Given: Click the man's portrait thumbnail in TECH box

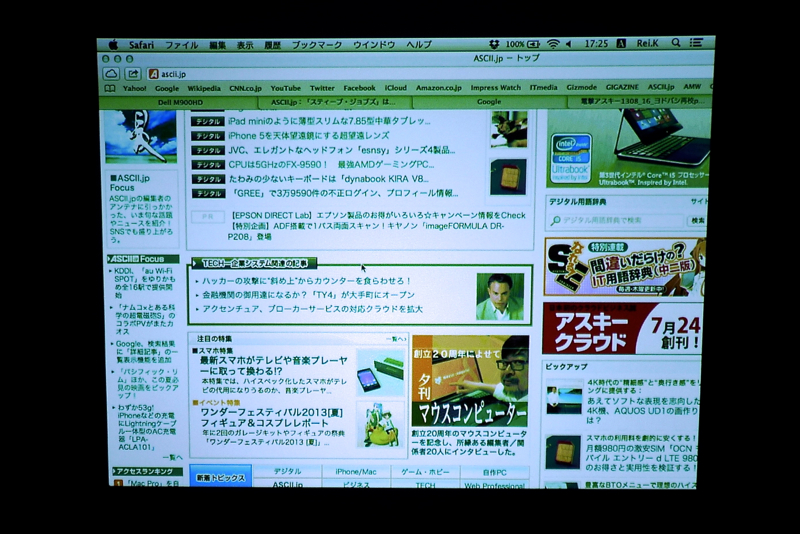Looking at the screenshot, I should [x=500, y=297].
